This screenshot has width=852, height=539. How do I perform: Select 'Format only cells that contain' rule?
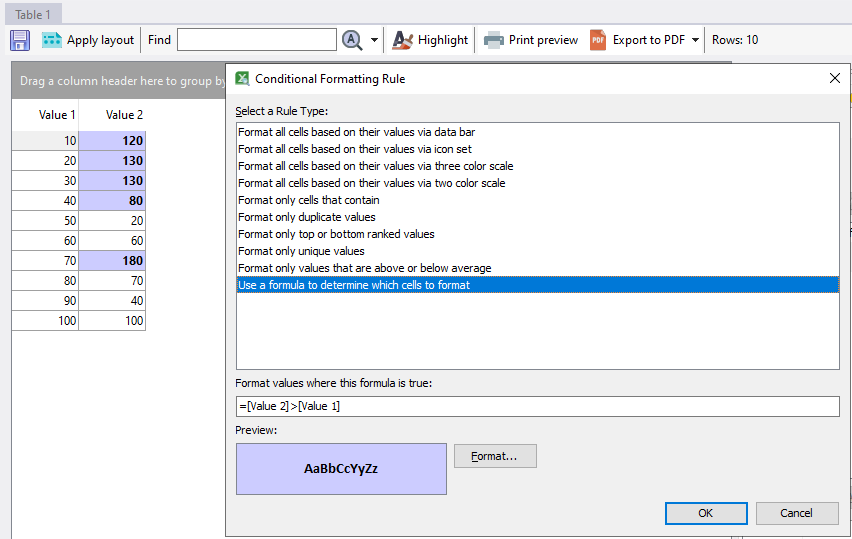pyautogui.click(x=308, y=200)
